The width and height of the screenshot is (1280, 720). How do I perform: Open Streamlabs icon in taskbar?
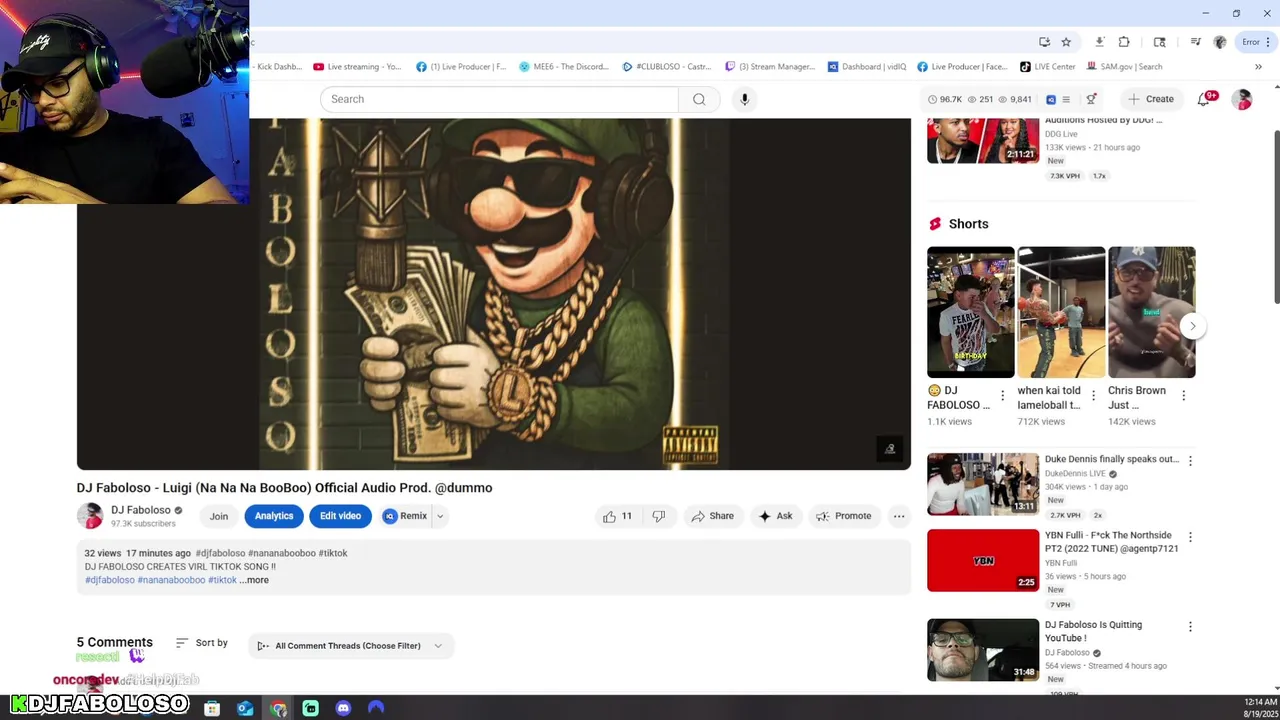[x=310, y=708]
